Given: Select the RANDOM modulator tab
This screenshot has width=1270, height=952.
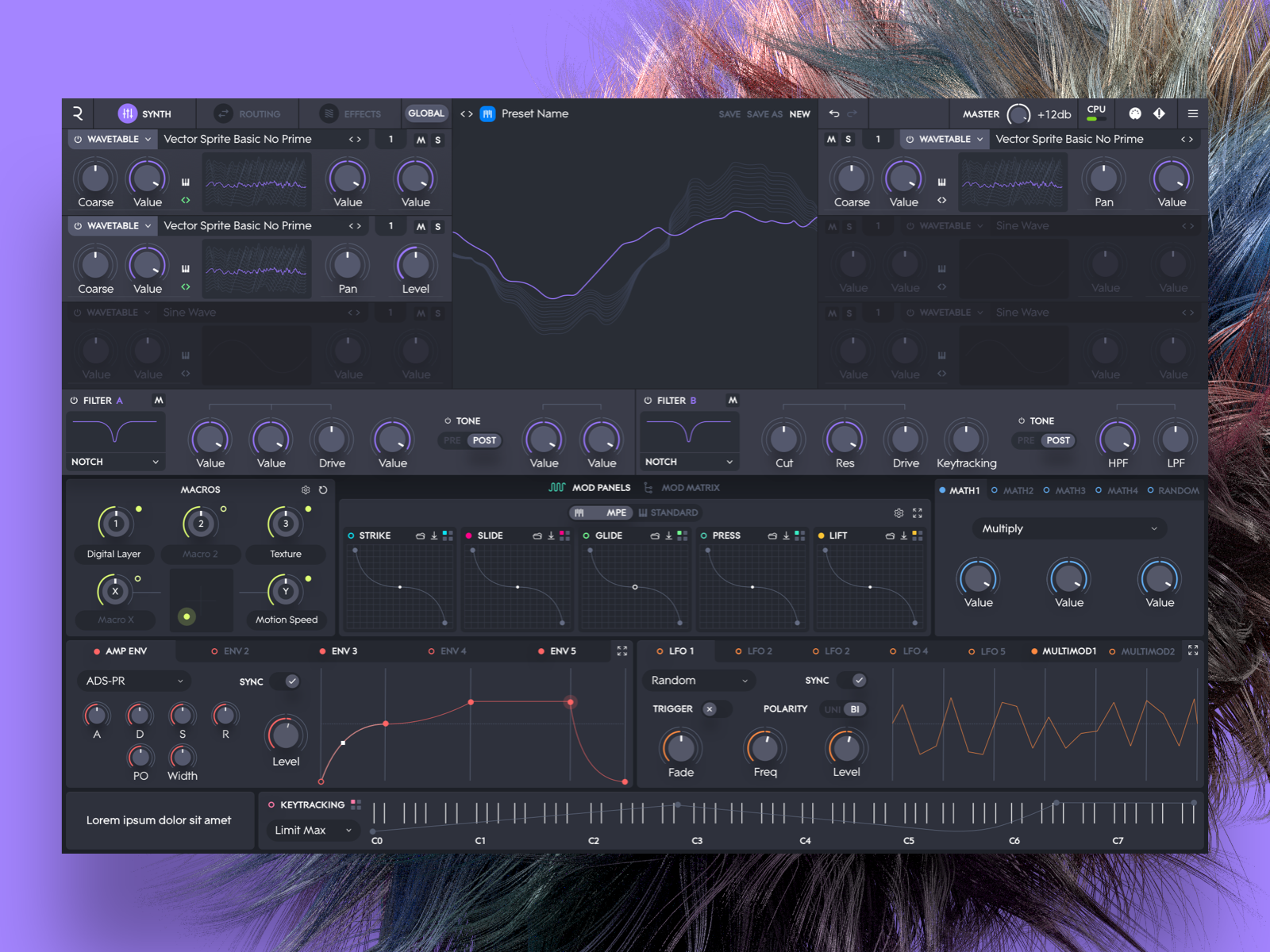Looking at the screenshot, I should [1173, 490].
